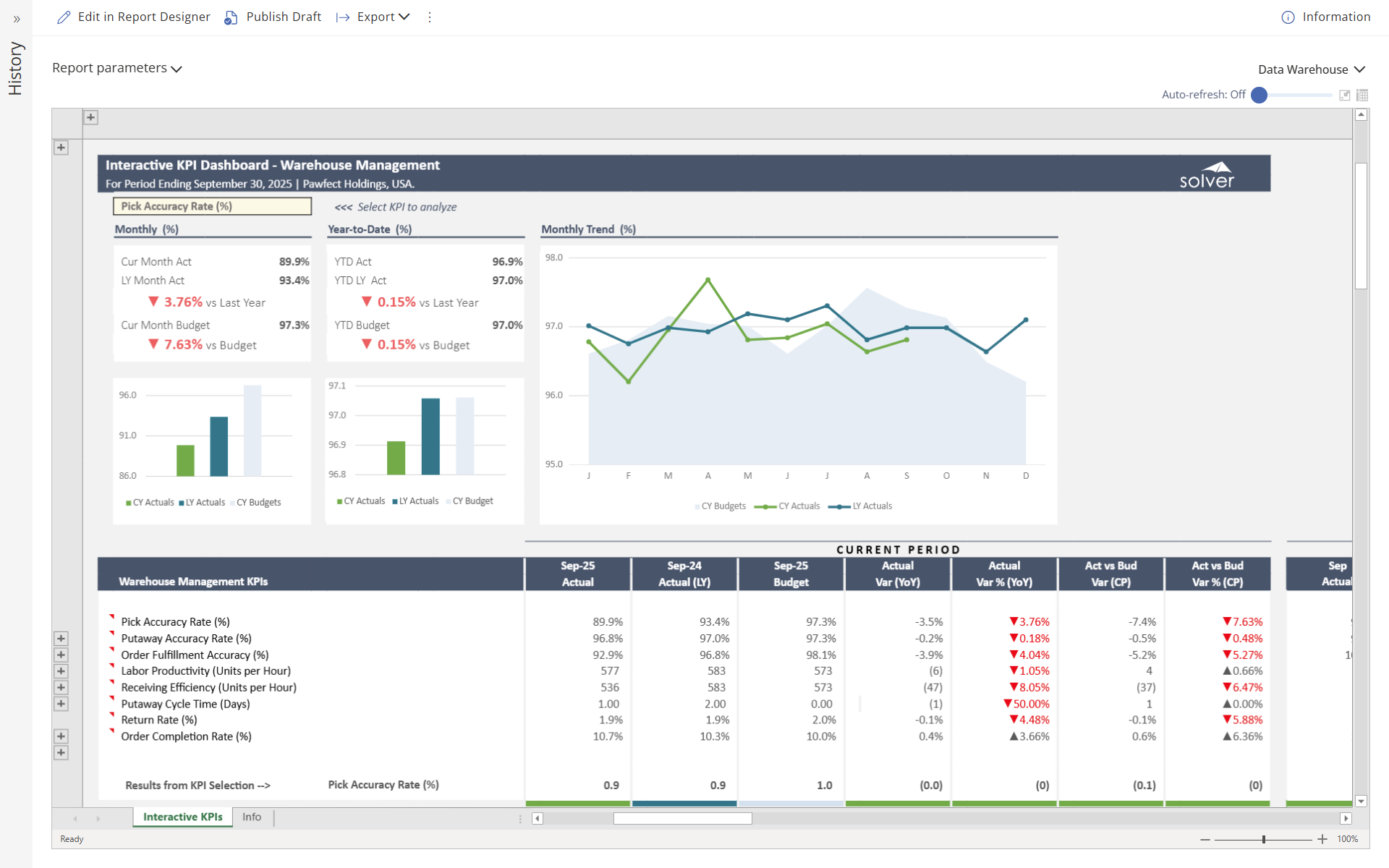Turn on the Auto-refresh toggle
1389x868 pixels.
1260,95
